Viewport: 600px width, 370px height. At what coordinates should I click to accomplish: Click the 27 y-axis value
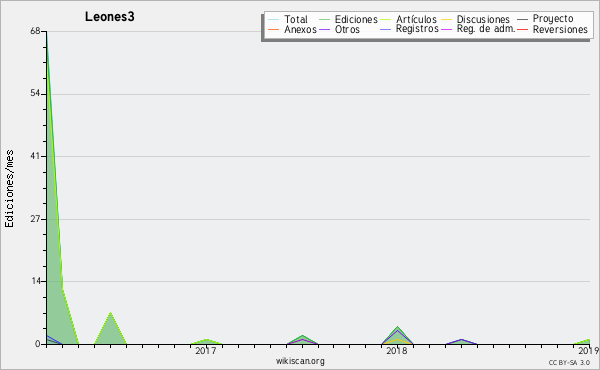pyautogui.click(x=35, y=219)
